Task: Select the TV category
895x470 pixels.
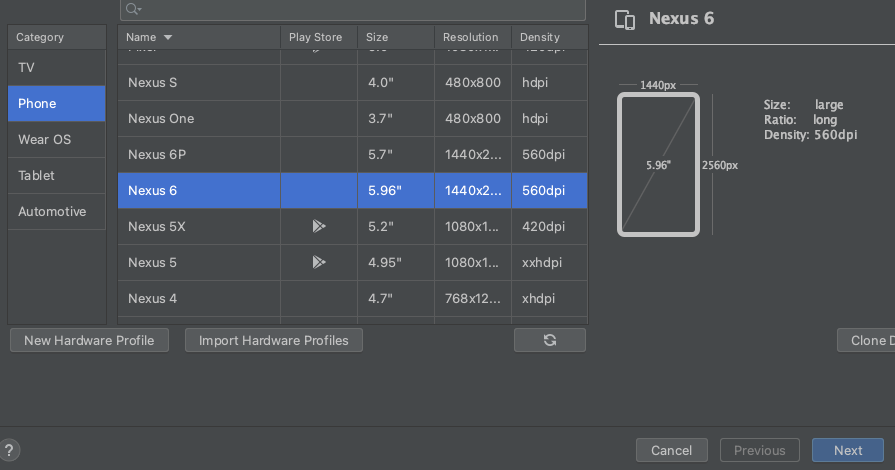Action: (x=57, y=67)
